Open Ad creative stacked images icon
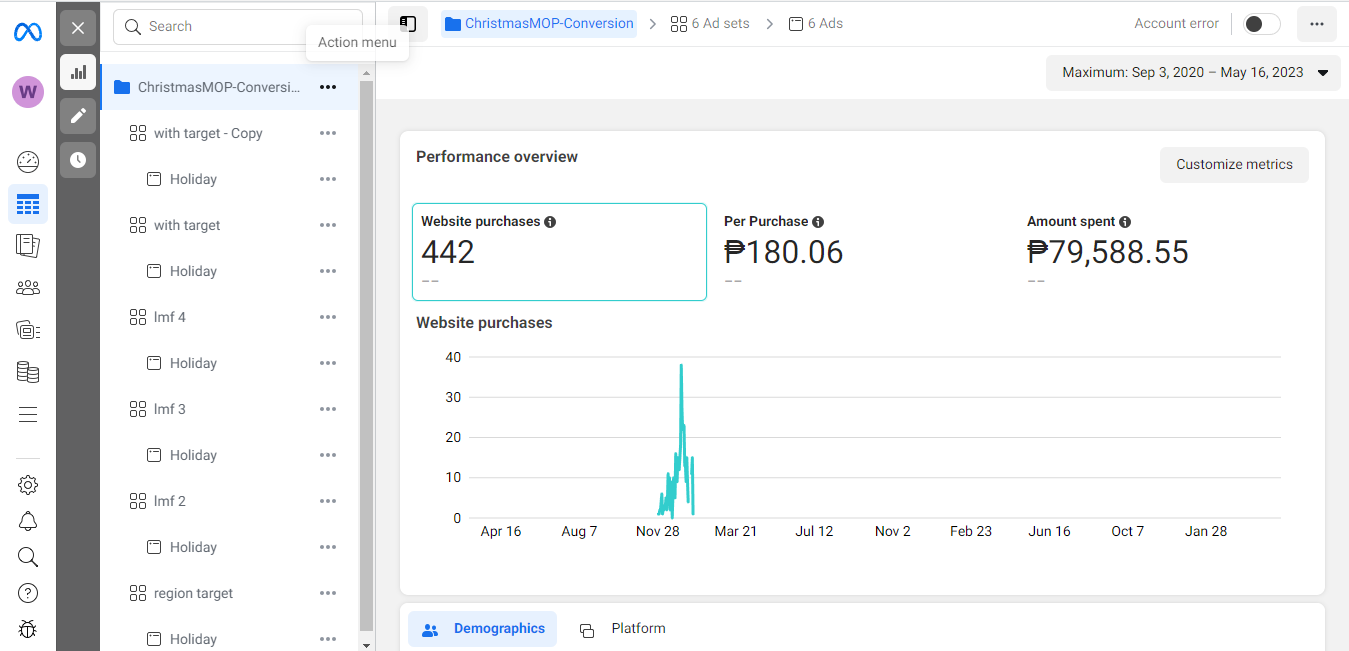The height and width of the screenshot is (651, 1349). coord(28,330)
